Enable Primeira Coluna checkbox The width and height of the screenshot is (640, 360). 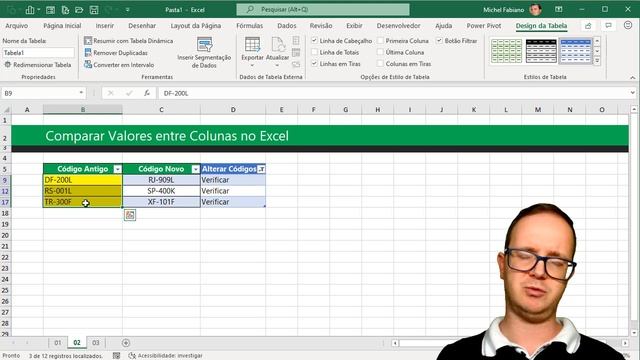point(380,40)
